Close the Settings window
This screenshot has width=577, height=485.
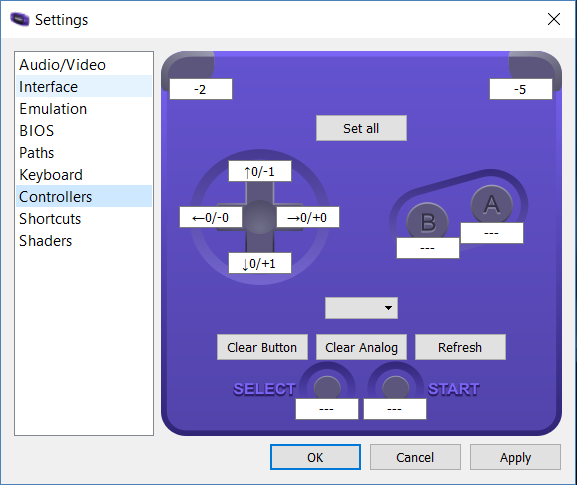pyautogui.click(x=553, y=19)
